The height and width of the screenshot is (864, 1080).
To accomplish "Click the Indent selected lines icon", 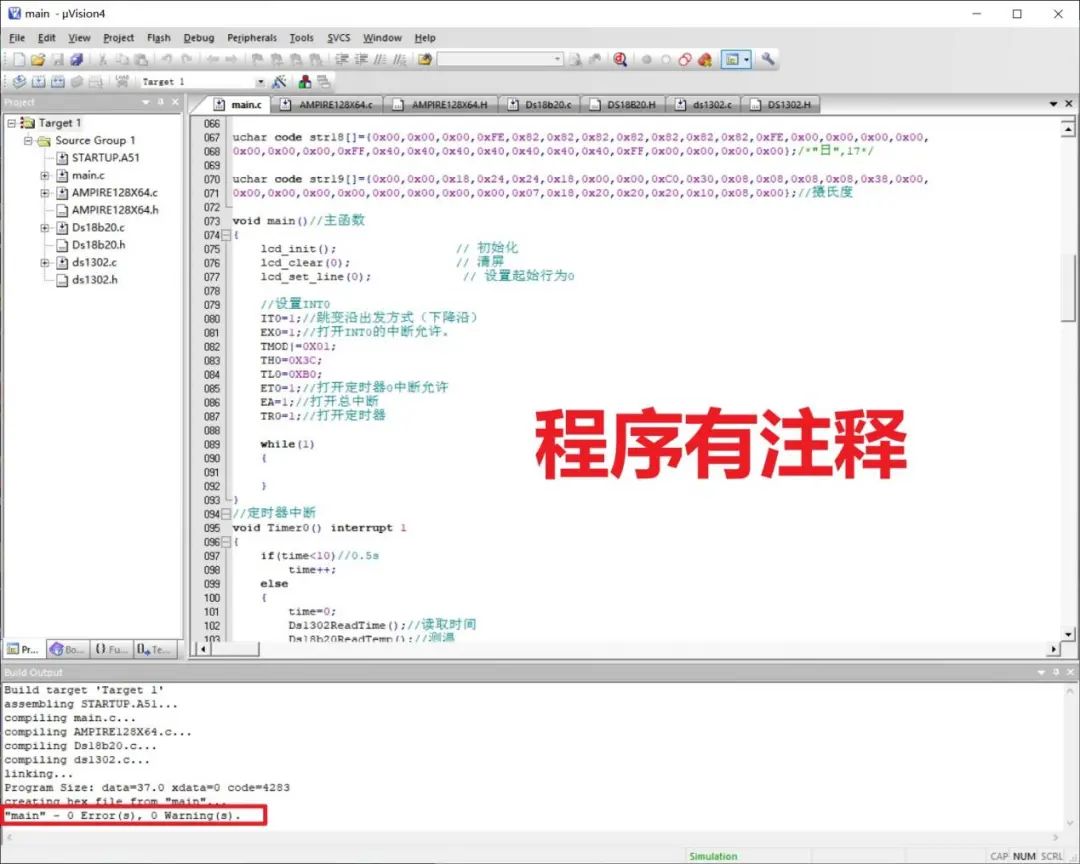I will (x=342, y=60).
